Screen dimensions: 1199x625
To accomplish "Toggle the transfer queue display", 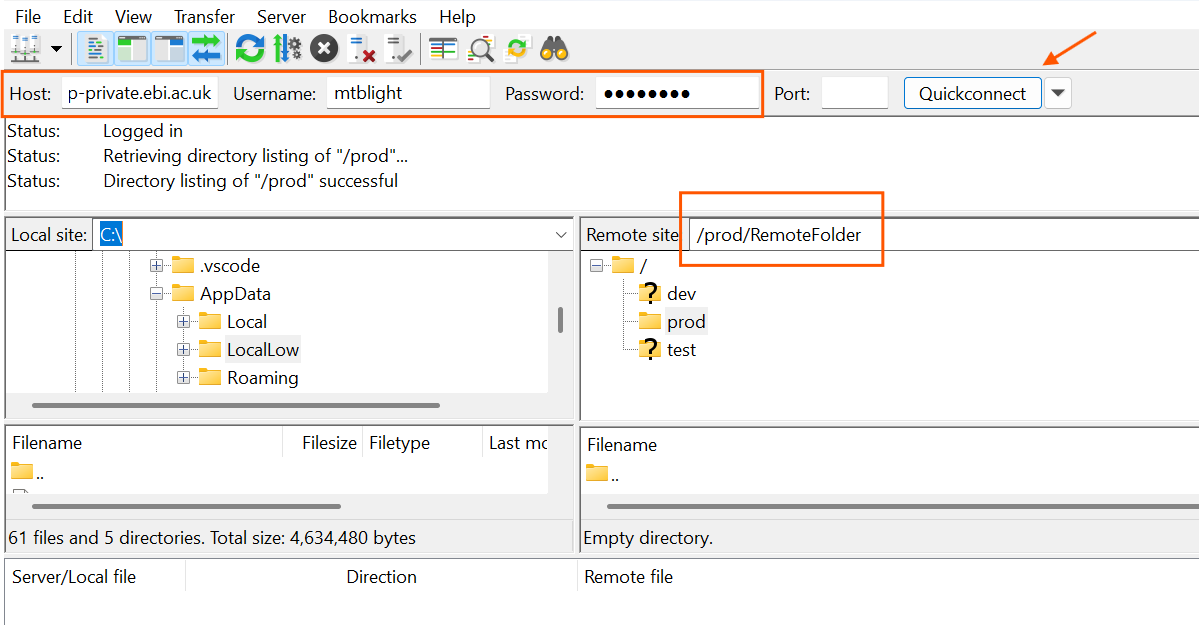I will [206, 48].
